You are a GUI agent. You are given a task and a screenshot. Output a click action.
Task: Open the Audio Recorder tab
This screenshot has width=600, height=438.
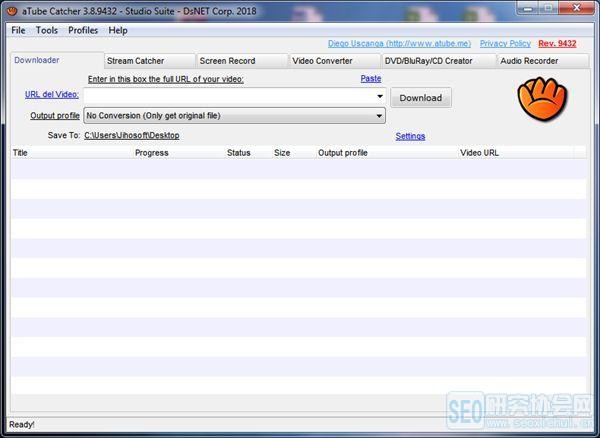coord(543,61)
